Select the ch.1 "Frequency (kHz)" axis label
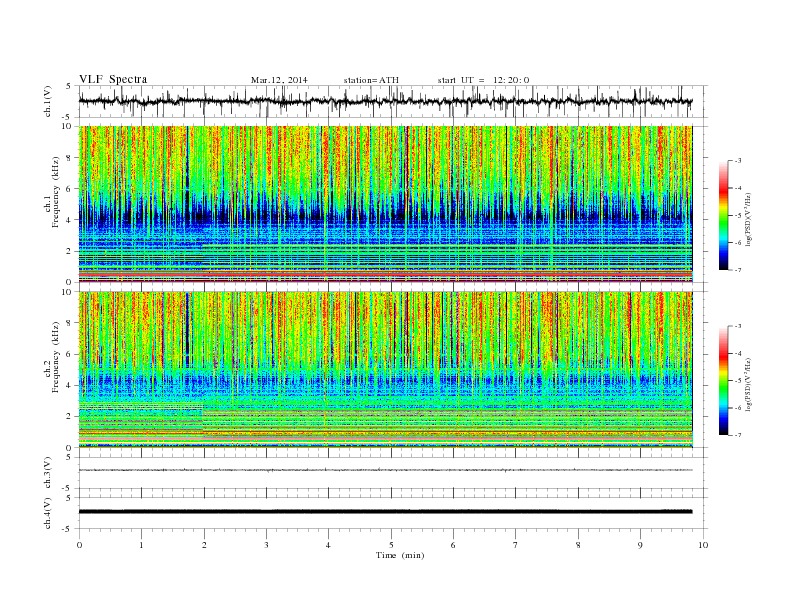The width and height of the screenshot is (792, 612). [x=55, y=191]
